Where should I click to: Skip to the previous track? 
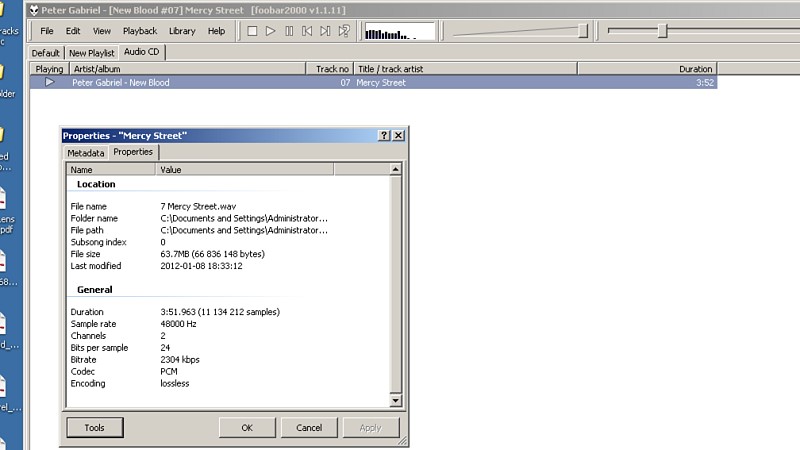(x=307, y=31)
